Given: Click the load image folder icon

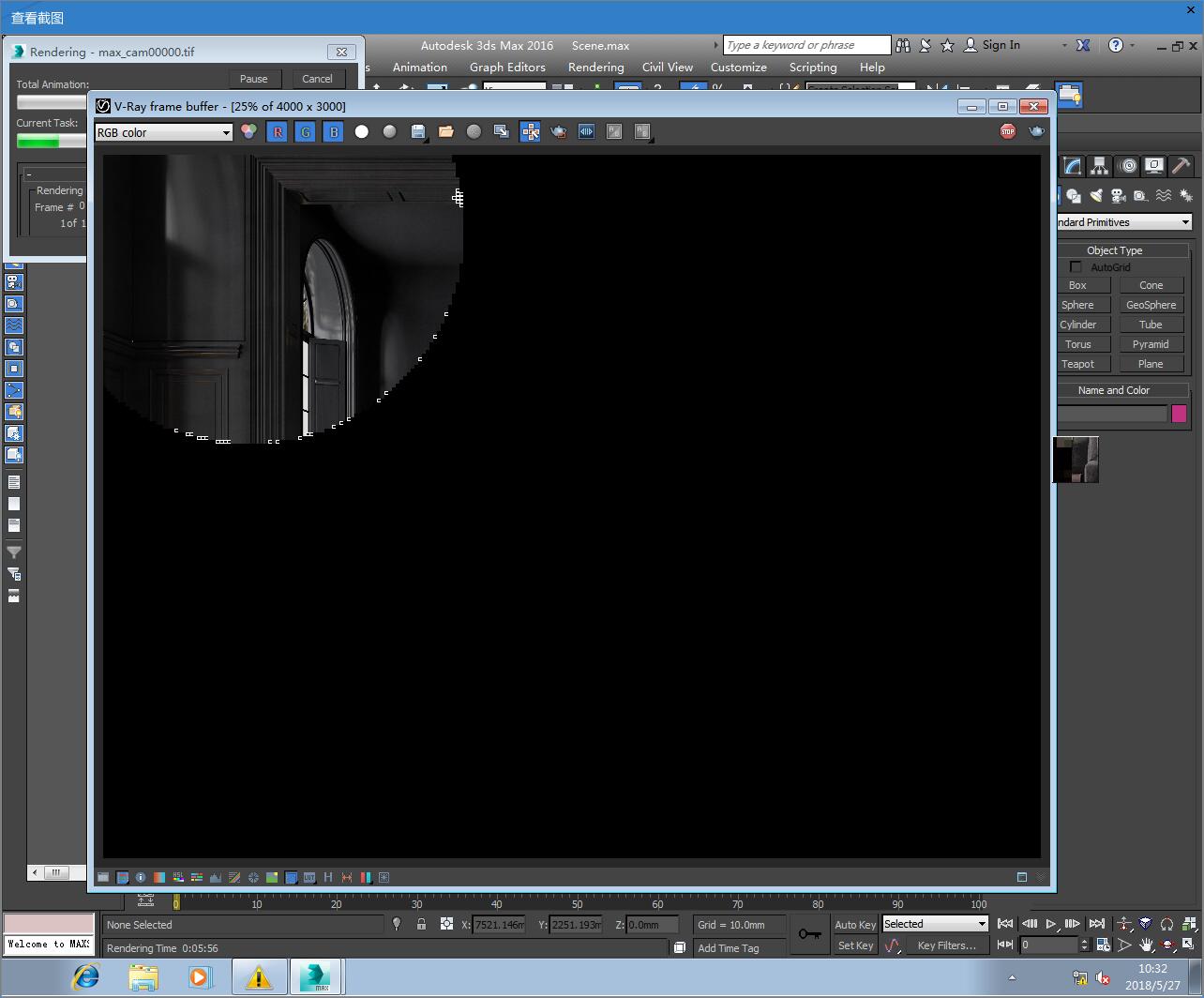Looking at the screenshot, I should [x=446, y=132].
